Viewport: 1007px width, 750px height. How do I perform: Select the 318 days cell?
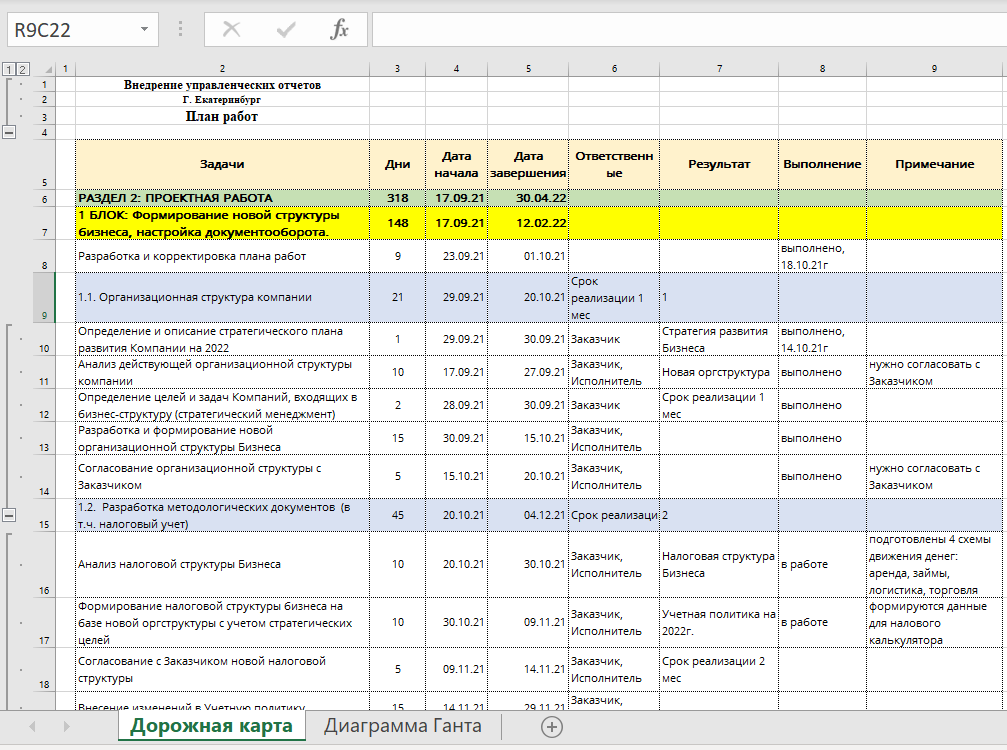(398, 198)
